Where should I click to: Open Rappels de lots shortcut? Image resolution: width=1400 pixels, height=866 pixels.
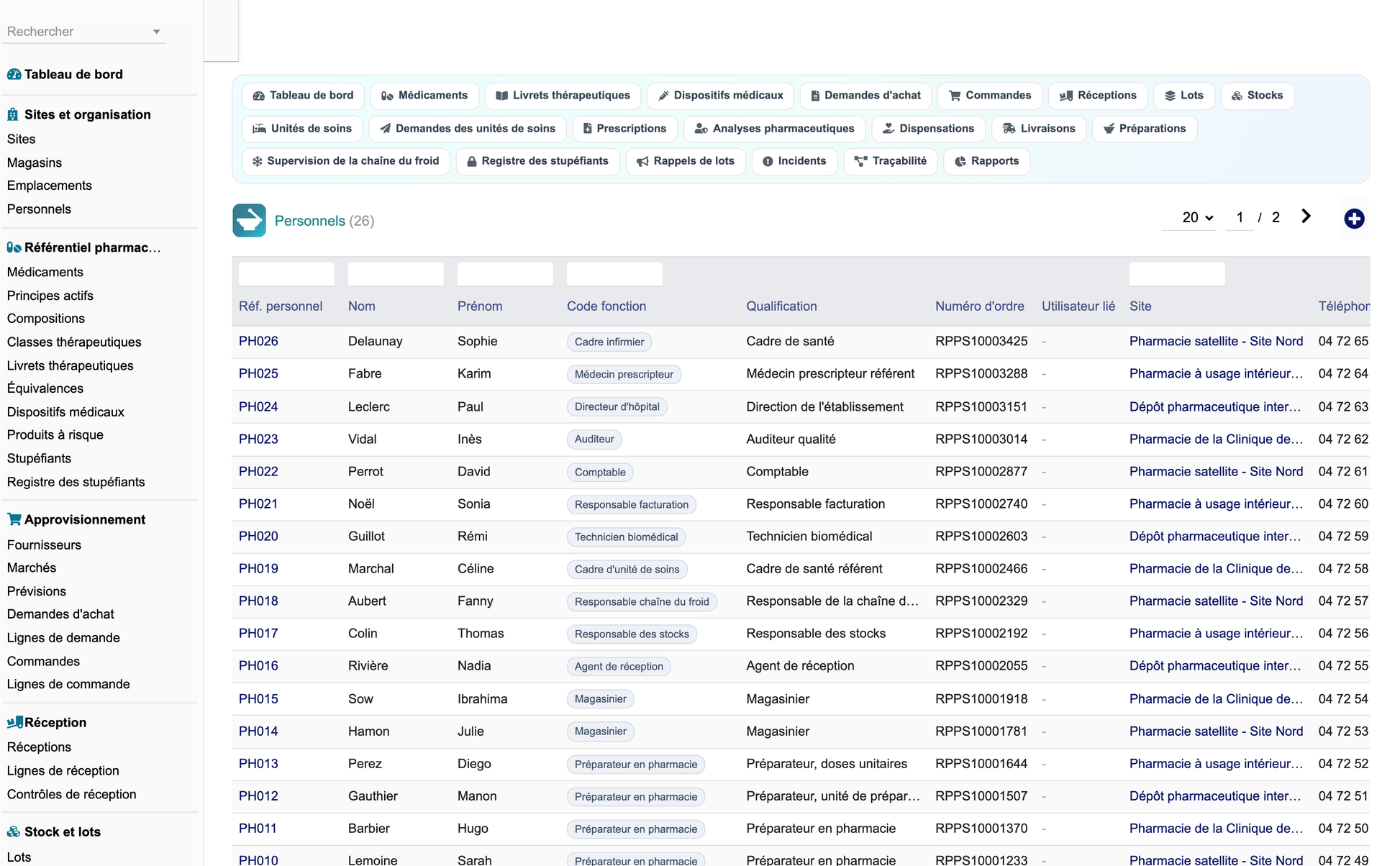[686, 161]
